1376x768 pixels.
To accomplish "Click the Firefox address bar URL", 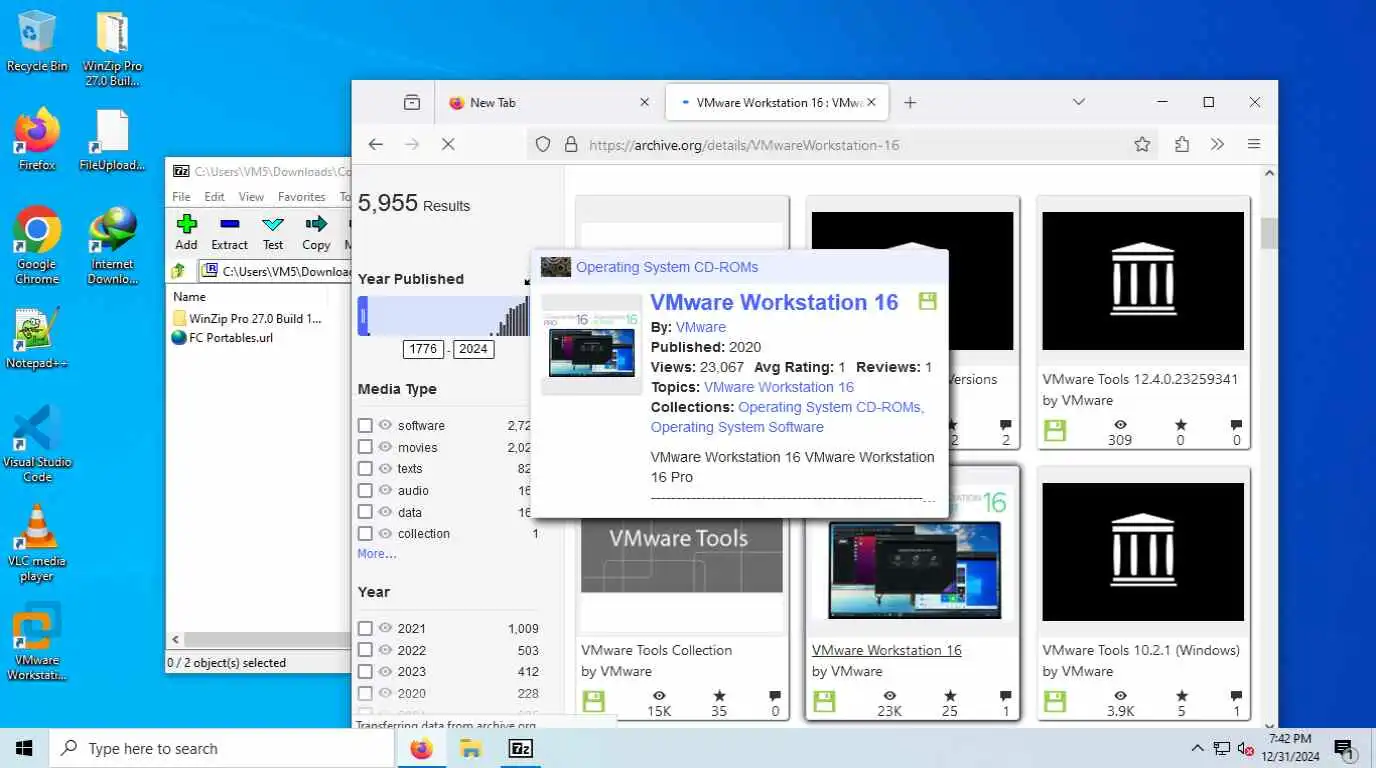I will pos(744,145).
